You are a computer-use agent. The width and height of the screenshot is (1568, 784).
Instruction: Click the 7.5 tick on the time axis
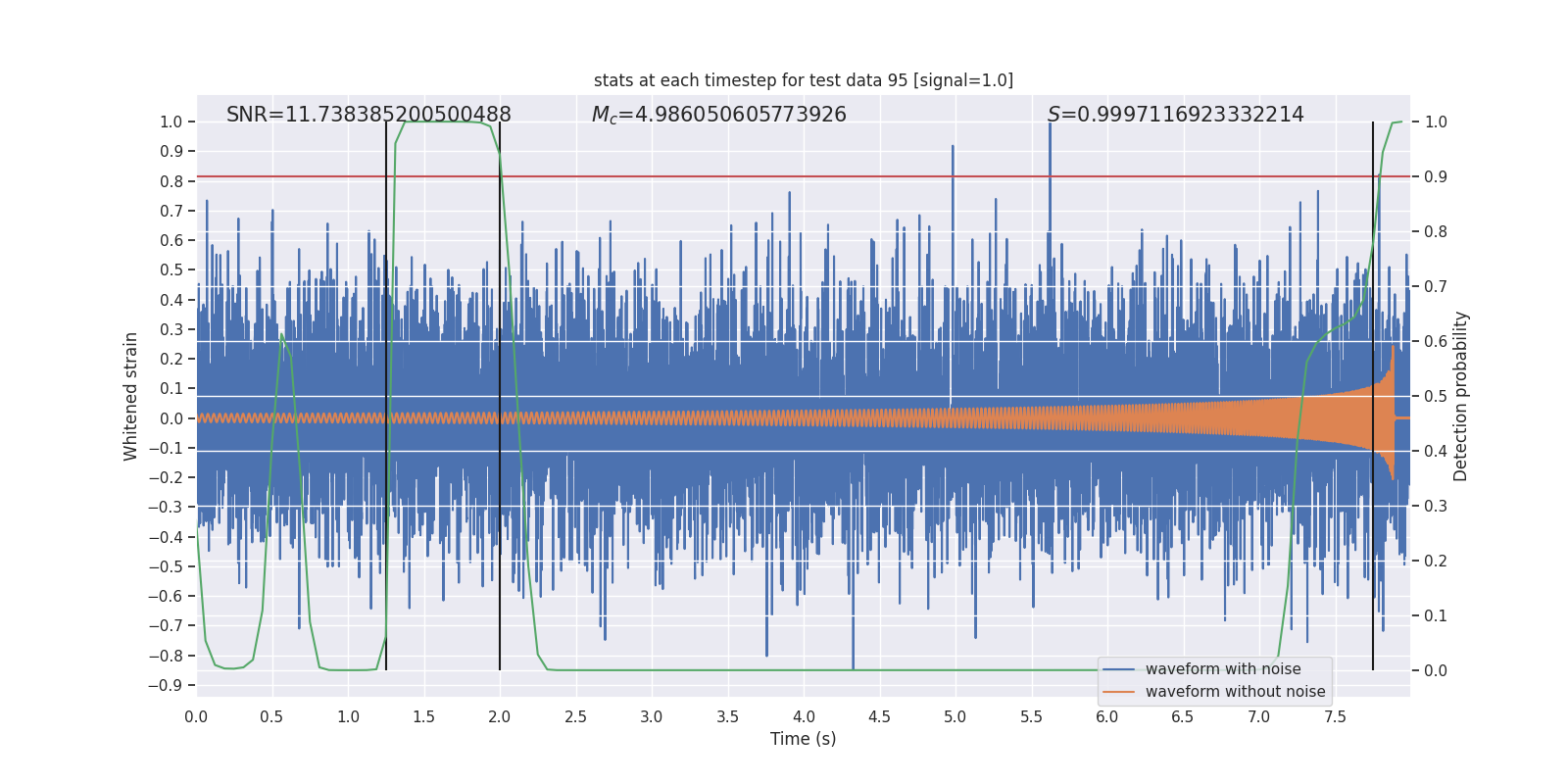click(x=1335, y=716)
